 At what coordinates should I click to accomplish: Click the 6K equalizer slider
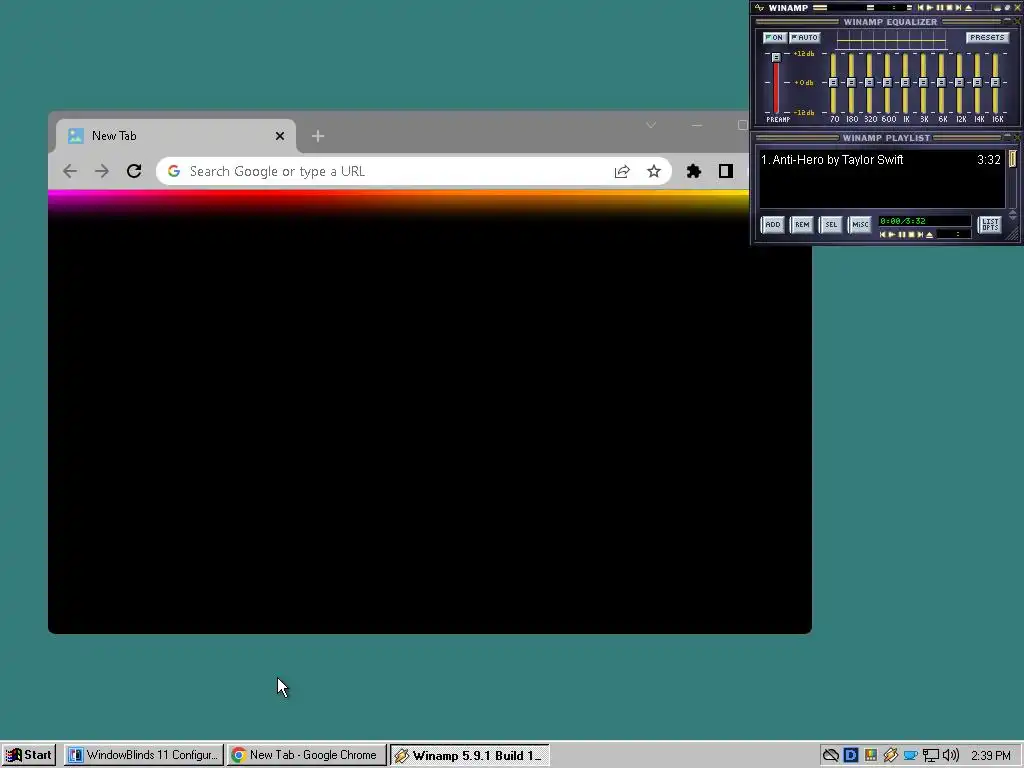pos(941,82)
